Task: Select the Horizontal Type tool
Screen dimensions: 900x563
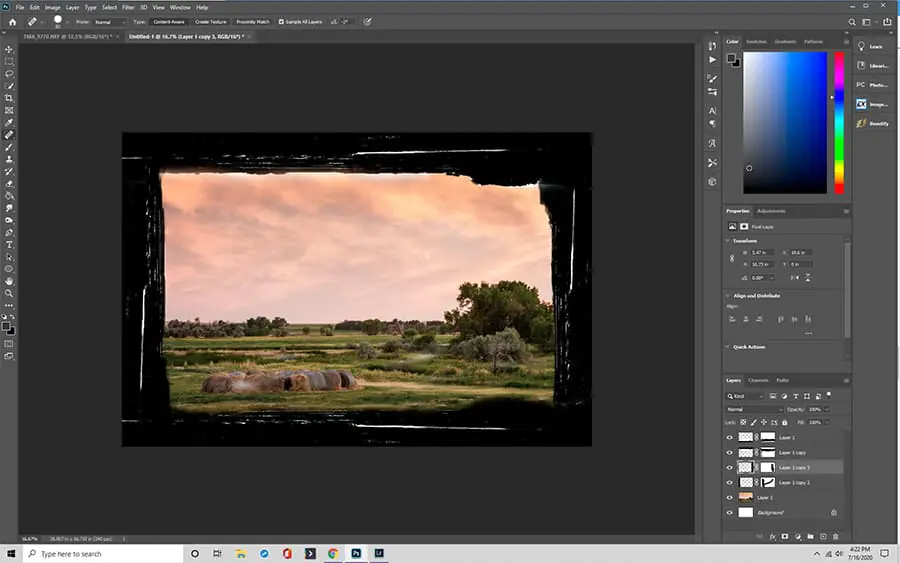Action: [9, 244]
